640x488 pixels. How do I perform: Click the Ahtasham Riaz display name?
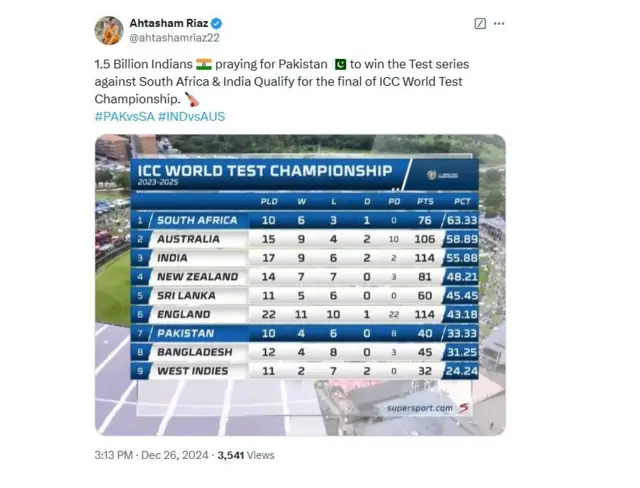pyautogui.click(x=169, y=23)
